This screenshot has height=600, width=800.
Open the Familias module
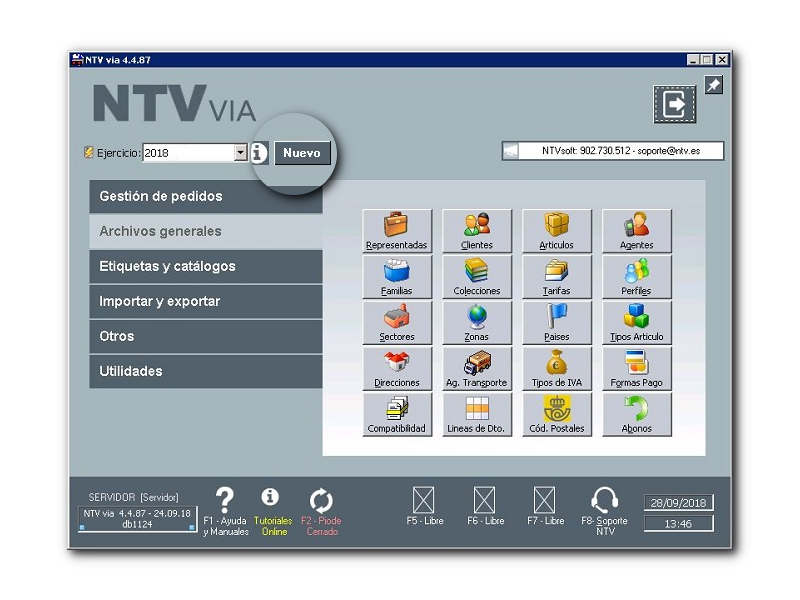pyautogui.click(x=397, y=277)
